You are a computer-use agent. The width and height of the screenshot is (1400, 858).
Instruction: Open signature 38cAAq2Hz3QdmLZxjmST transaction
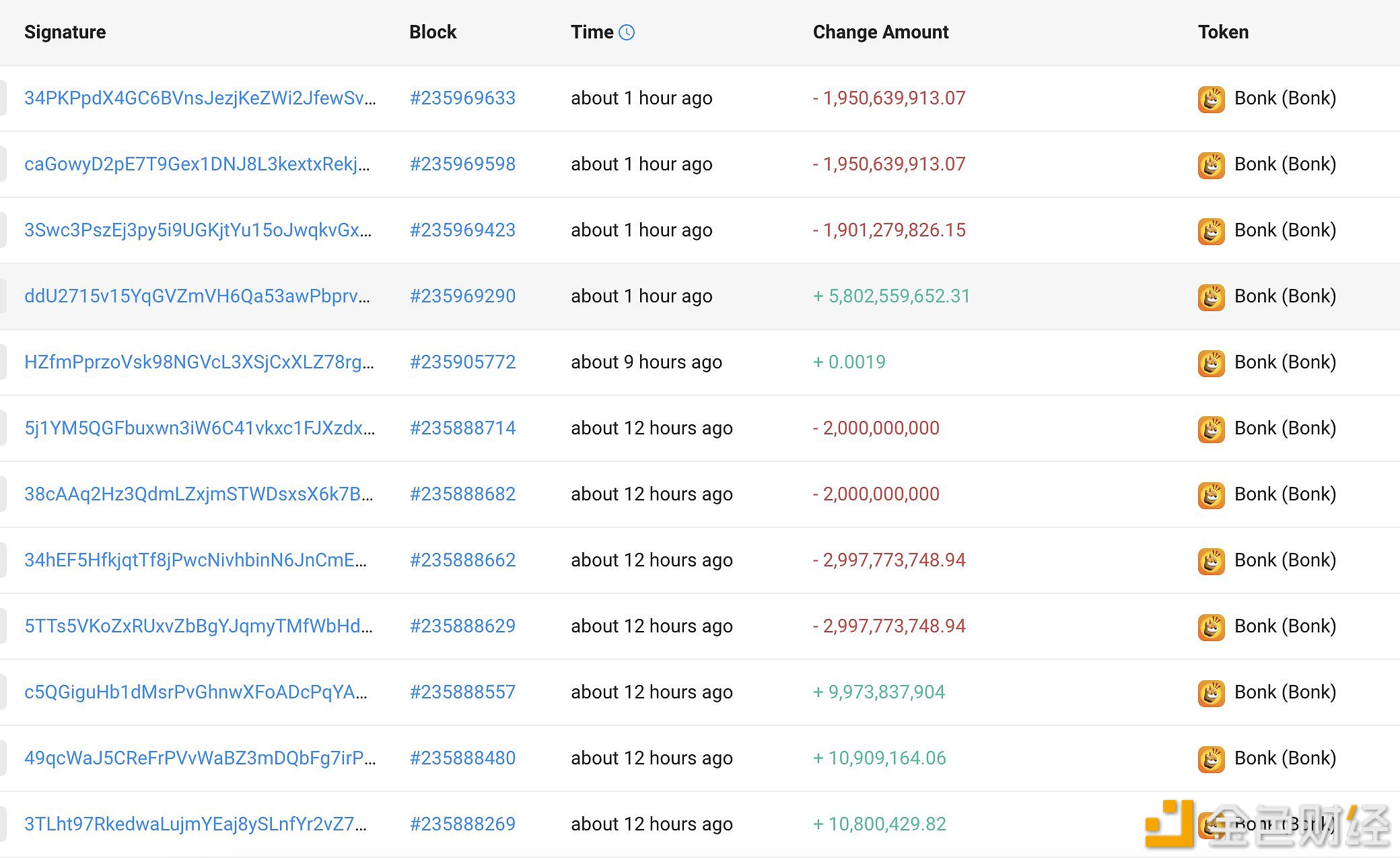[199, 494]
